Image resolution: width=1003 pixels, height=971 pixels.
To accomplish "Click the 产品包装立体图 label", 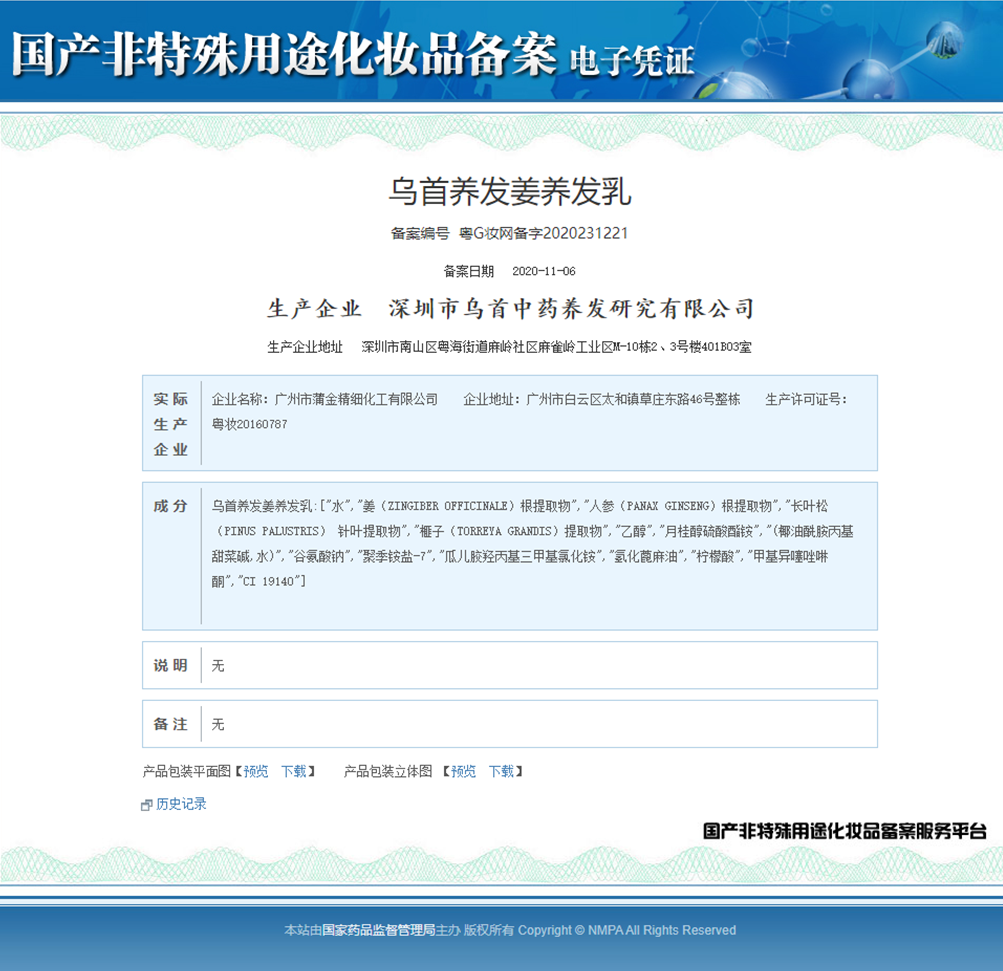I will pos(388,771).
